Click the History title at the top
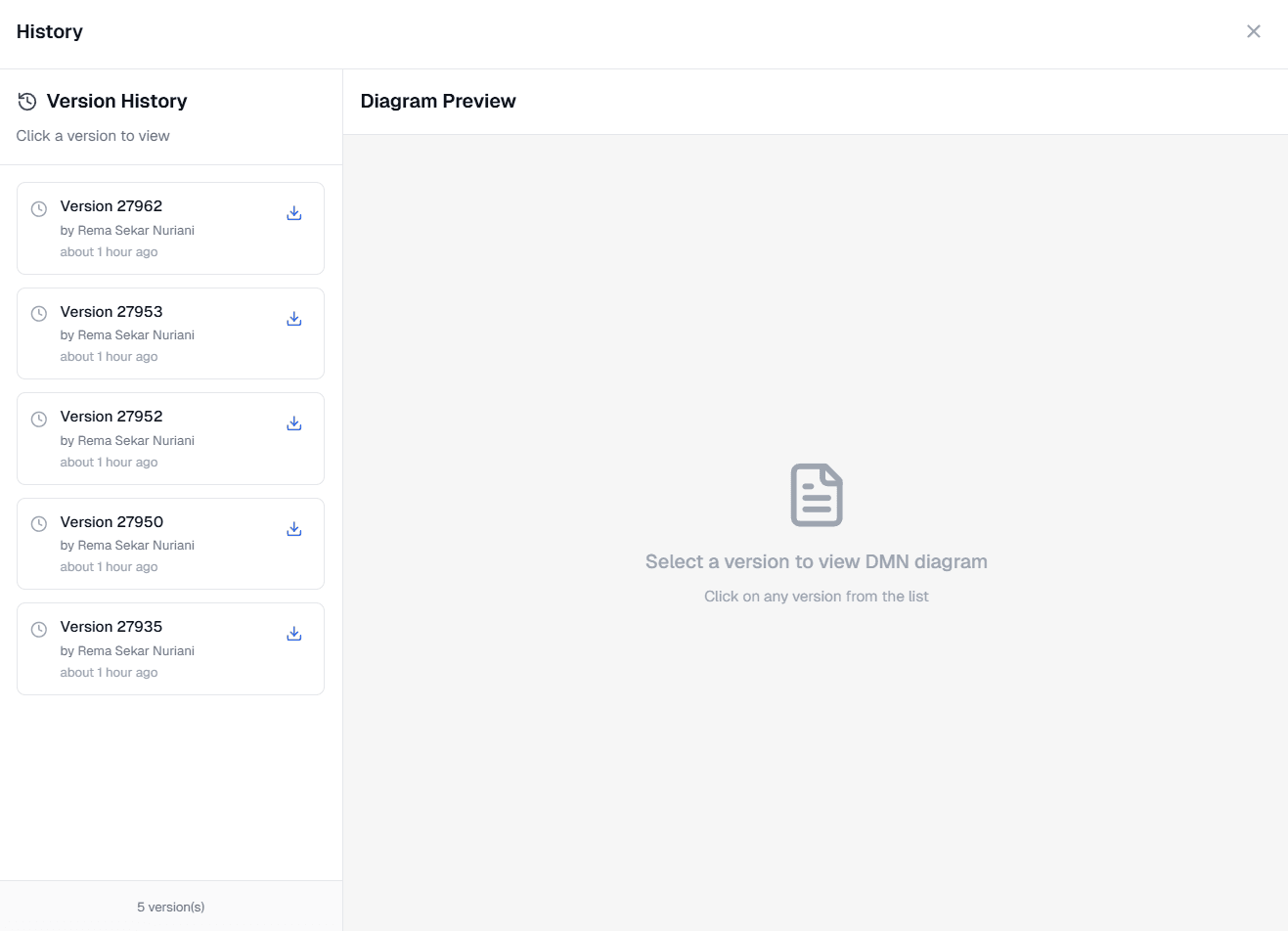The width and height of the screenshot is (1288, 931). (49, 31)
